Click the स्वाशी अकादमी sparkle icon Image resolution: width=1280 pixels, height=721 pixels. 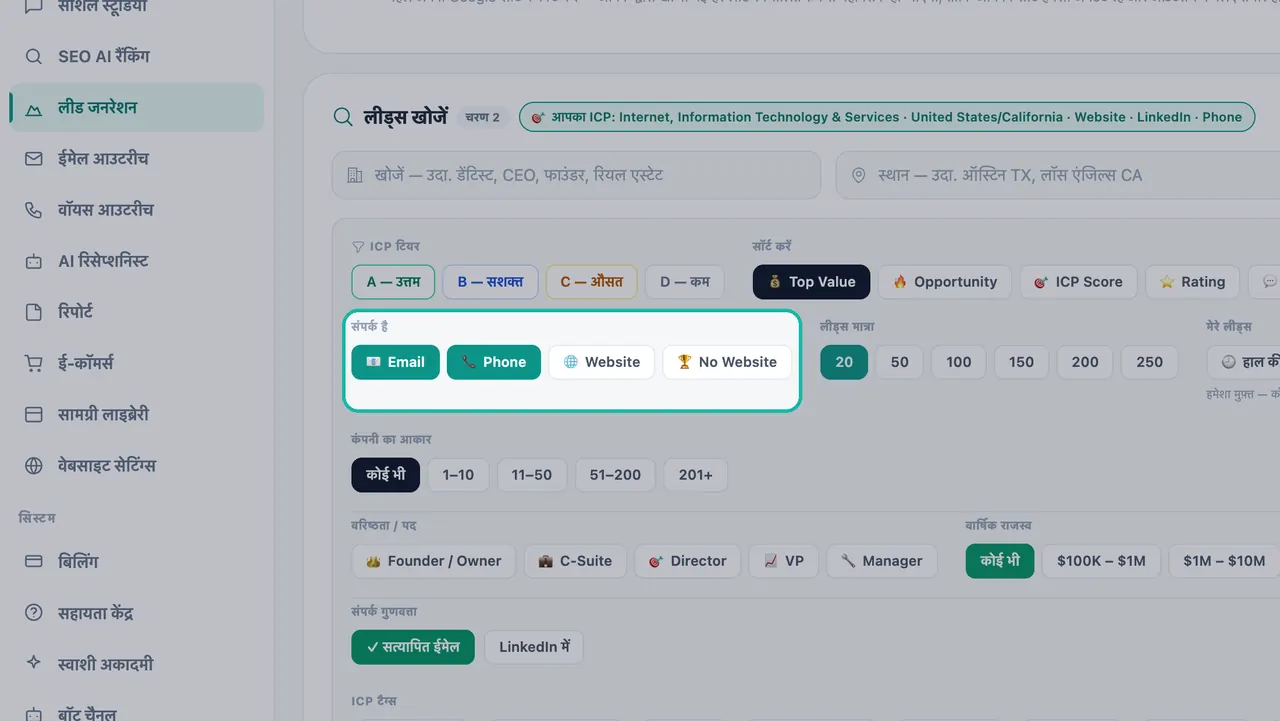click(x=34, y=663)
